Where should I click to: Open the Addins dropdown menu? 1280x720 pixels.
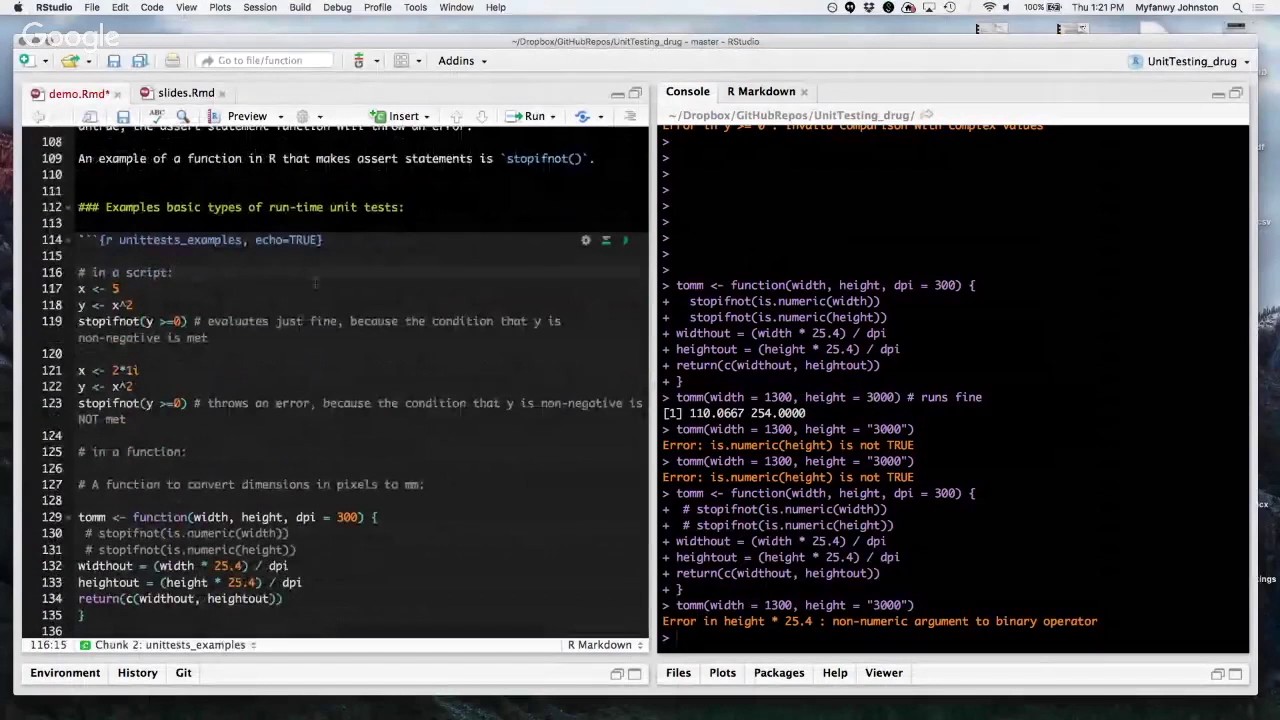[462, 61]
